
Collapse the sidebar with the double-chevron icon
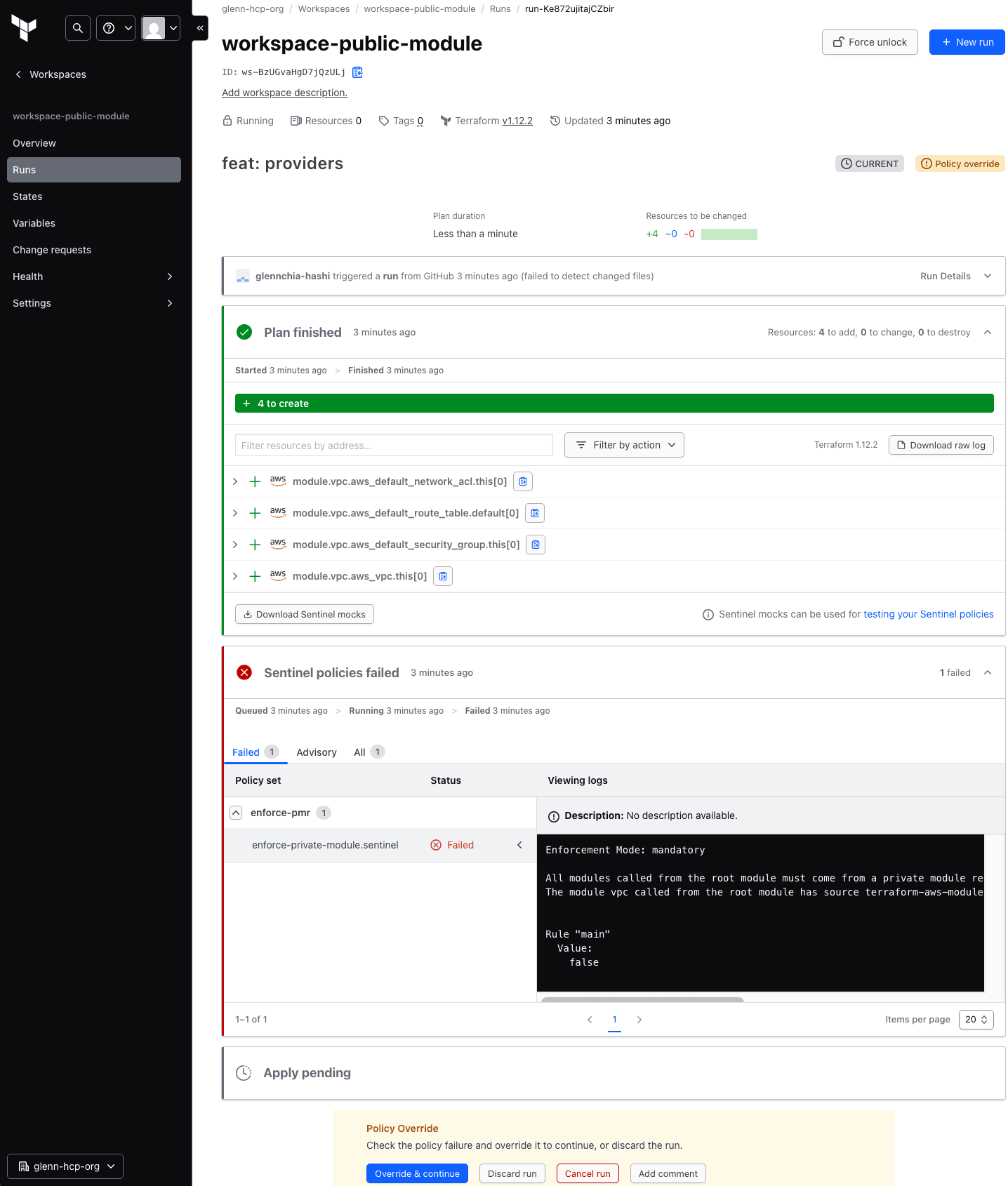(x=200, y=28)
